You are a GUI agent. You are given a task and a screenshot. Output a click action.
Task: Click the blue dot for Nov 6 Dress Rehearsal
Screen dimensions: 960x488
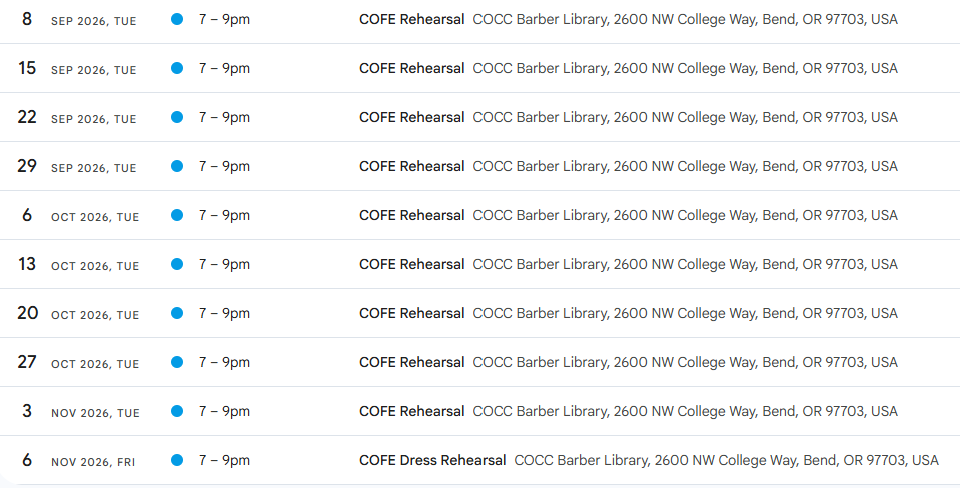(x=177, y=460)
